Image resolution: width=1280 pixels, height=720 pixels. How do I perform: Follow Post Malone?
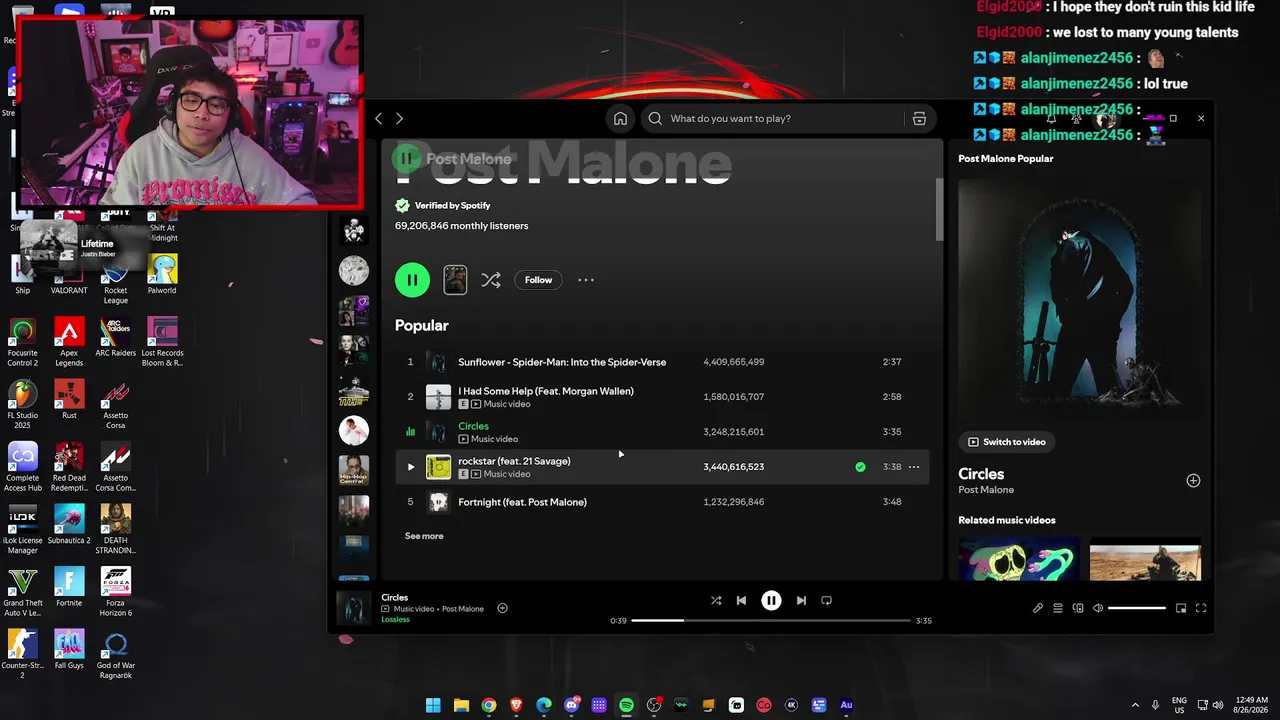click(x=538, y=280)
